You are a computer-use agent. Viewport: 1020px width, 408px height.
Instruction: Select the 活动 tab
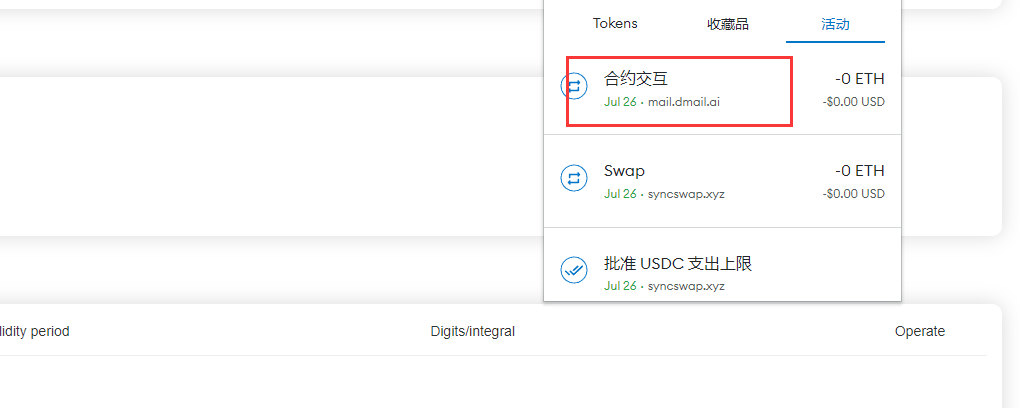(835, 25)
